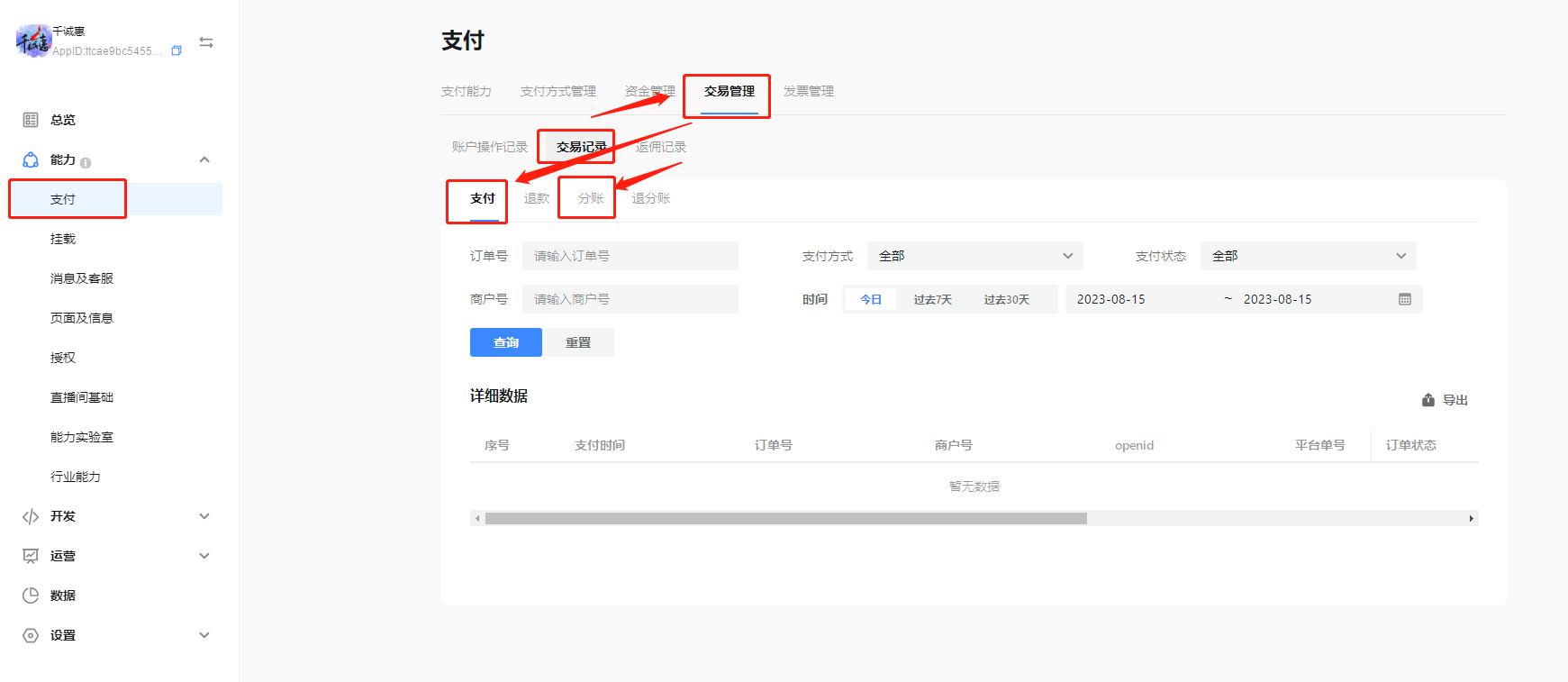
Task: Select the 过去30天 time range option
Action: [1006, 299]
